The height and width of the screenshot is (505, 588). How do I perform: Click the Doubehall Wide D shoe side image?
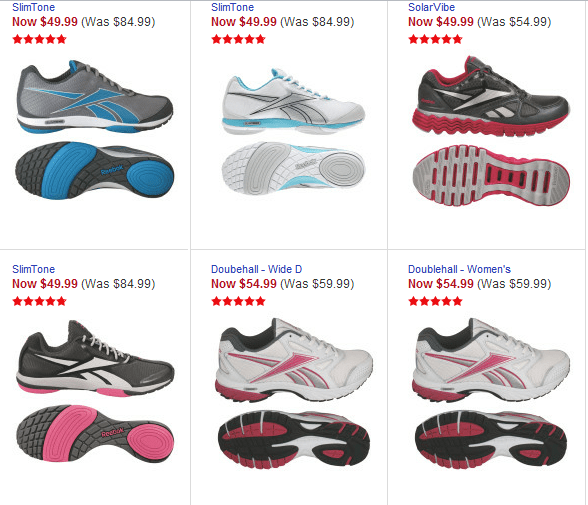tap(294, 360)
